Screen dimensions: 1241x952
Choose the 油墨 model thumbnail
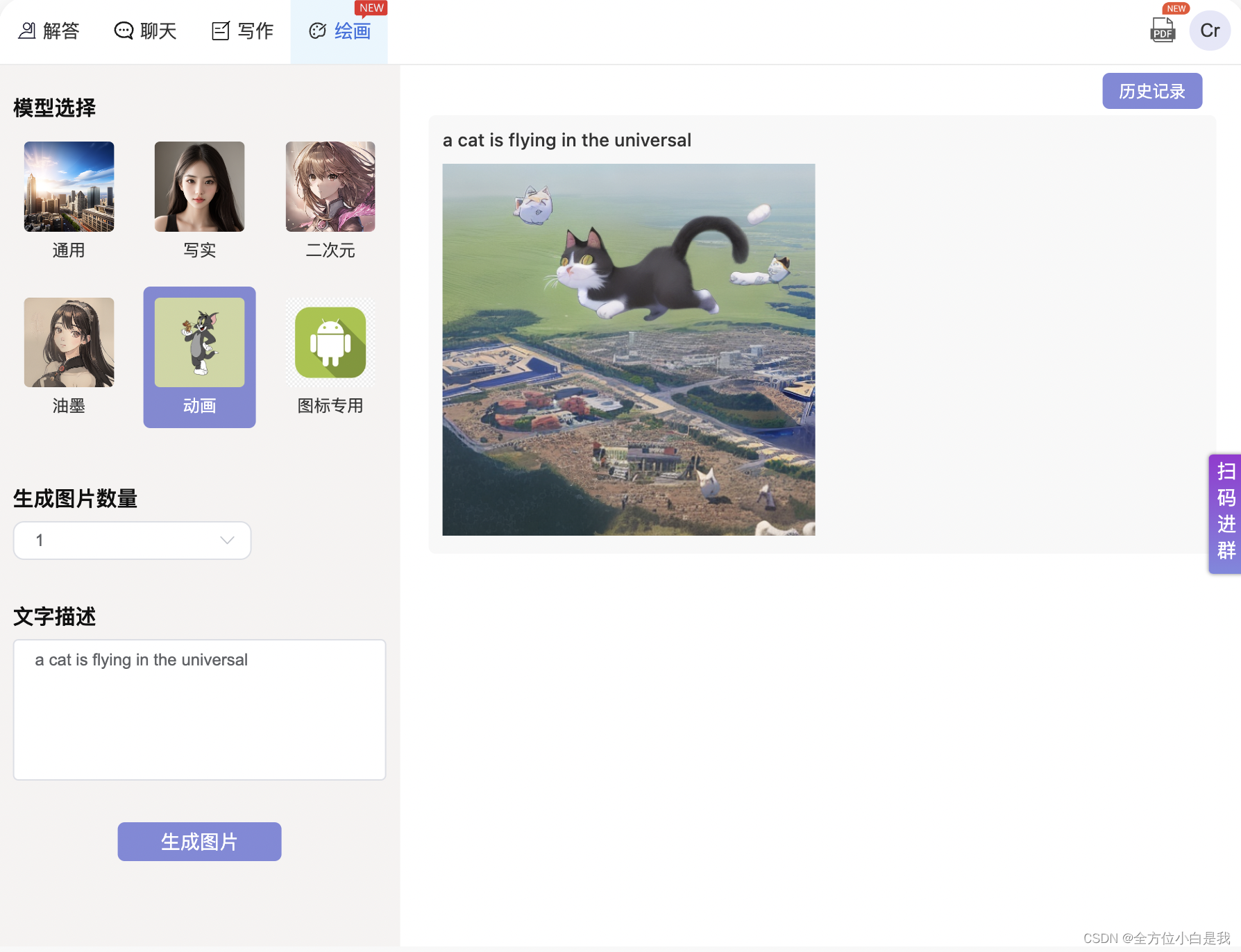(x=69, y=342)
